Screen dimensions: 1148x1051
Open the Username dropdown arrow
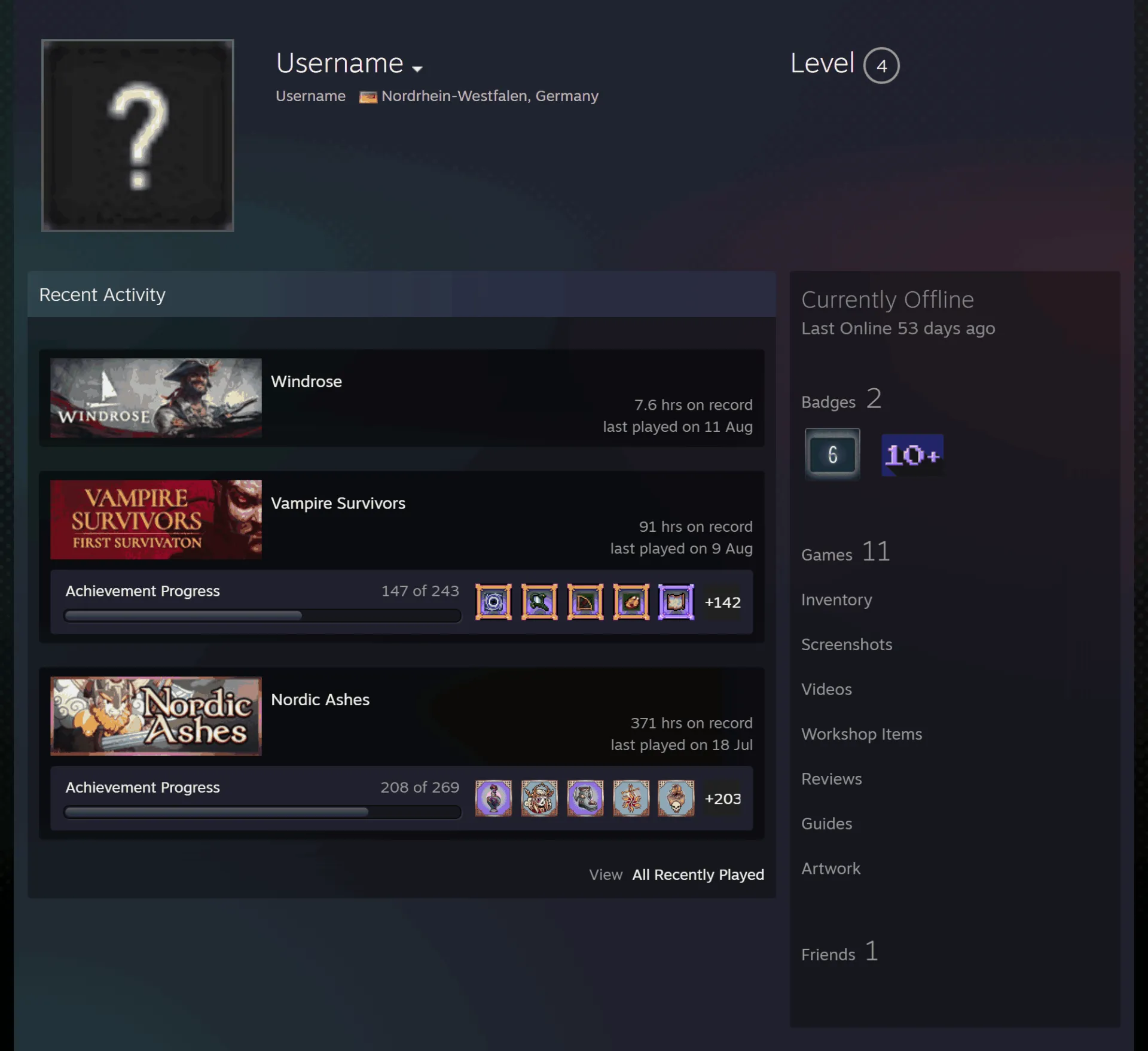coord(417,69)
